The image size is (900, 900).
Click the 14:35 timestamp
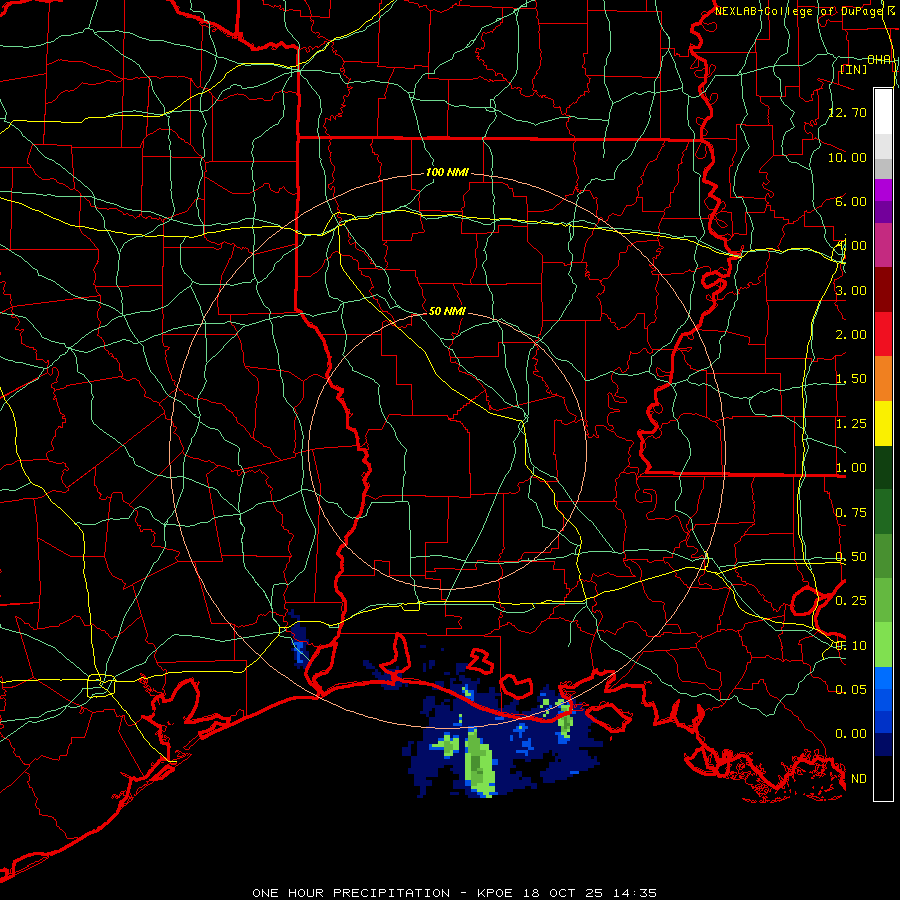(x=637, y=893)
